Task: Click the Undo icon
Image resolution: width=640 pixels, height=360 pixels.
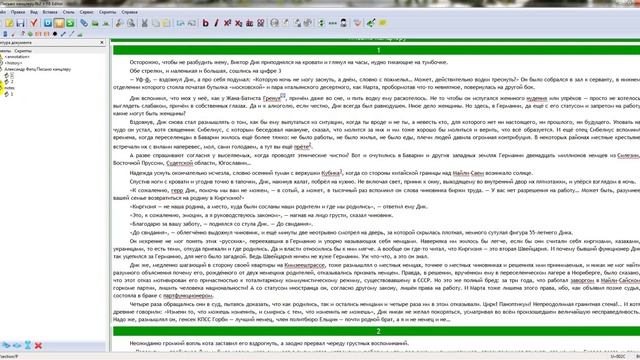Action: tap(180, 23)
